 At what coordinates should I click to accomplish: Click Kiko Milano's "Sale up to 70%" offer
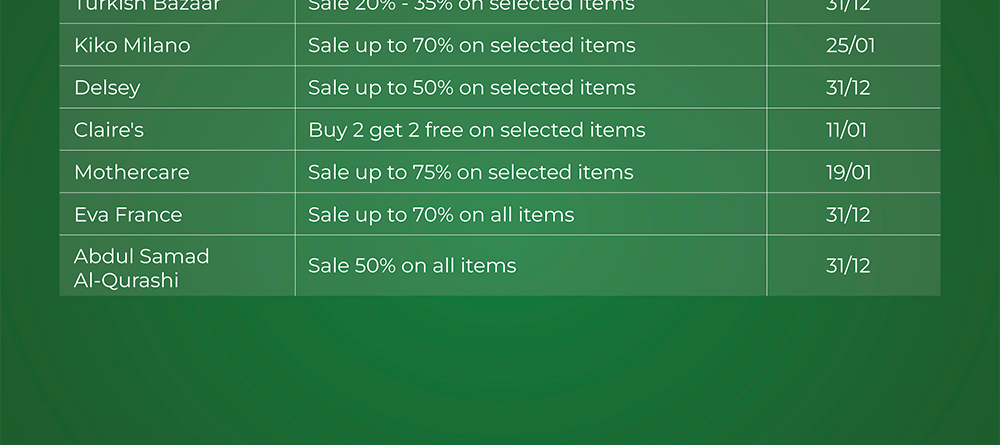click(471, 46)
